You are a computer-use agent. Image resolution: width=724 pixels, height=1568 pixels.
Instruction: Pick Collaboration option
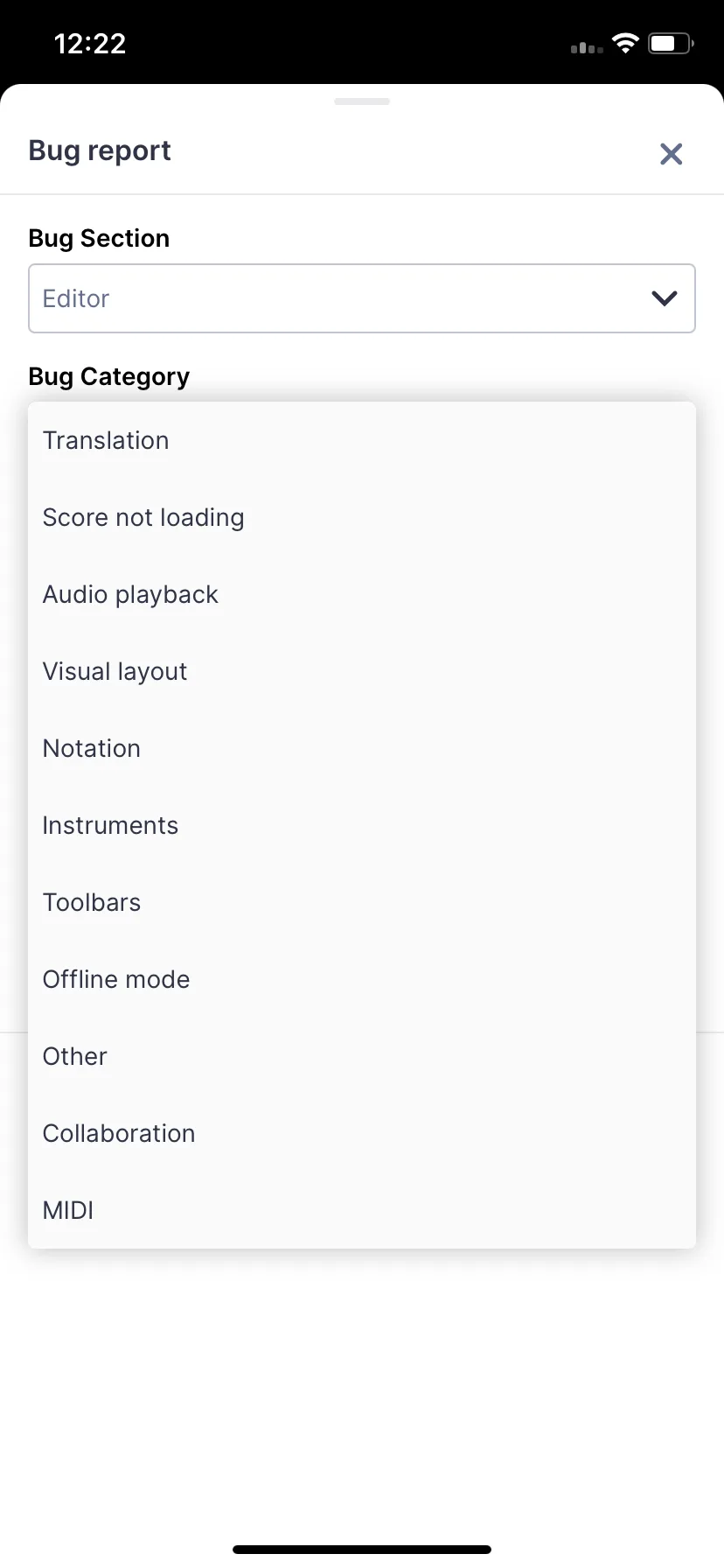[x=119, y=1133]
